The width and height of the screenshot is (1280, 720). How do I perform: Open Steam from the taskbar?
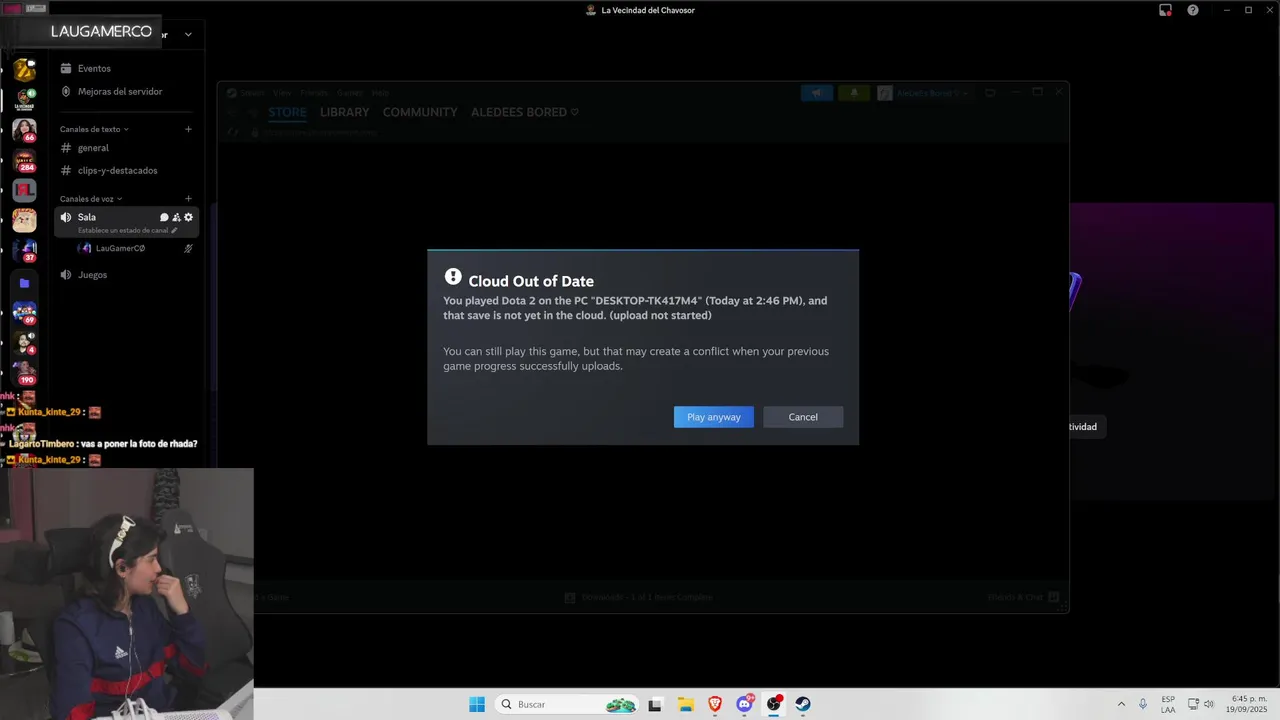803,704
